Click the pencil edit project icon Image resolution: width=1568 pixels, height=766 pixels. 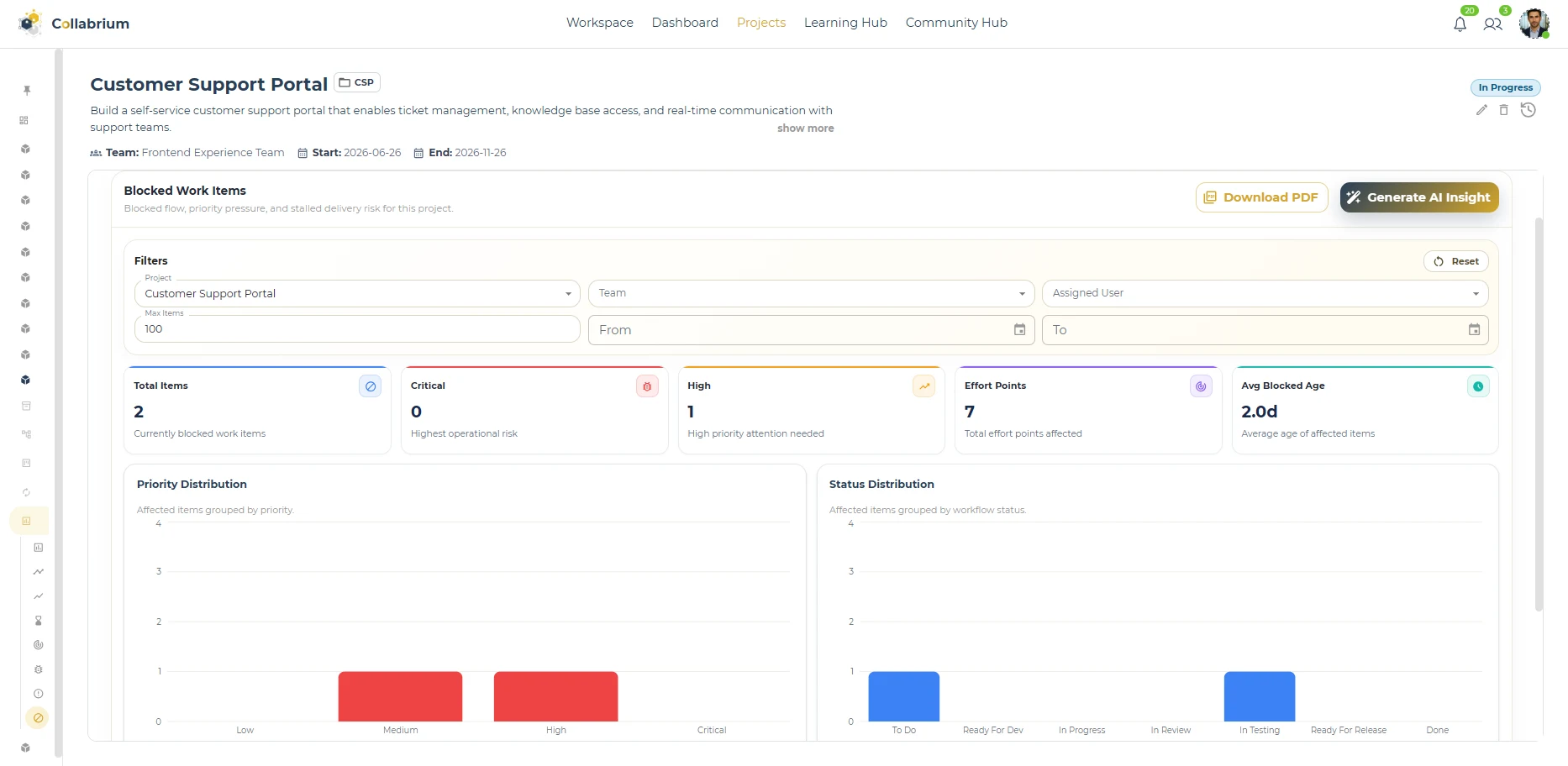click(1481, 110)
